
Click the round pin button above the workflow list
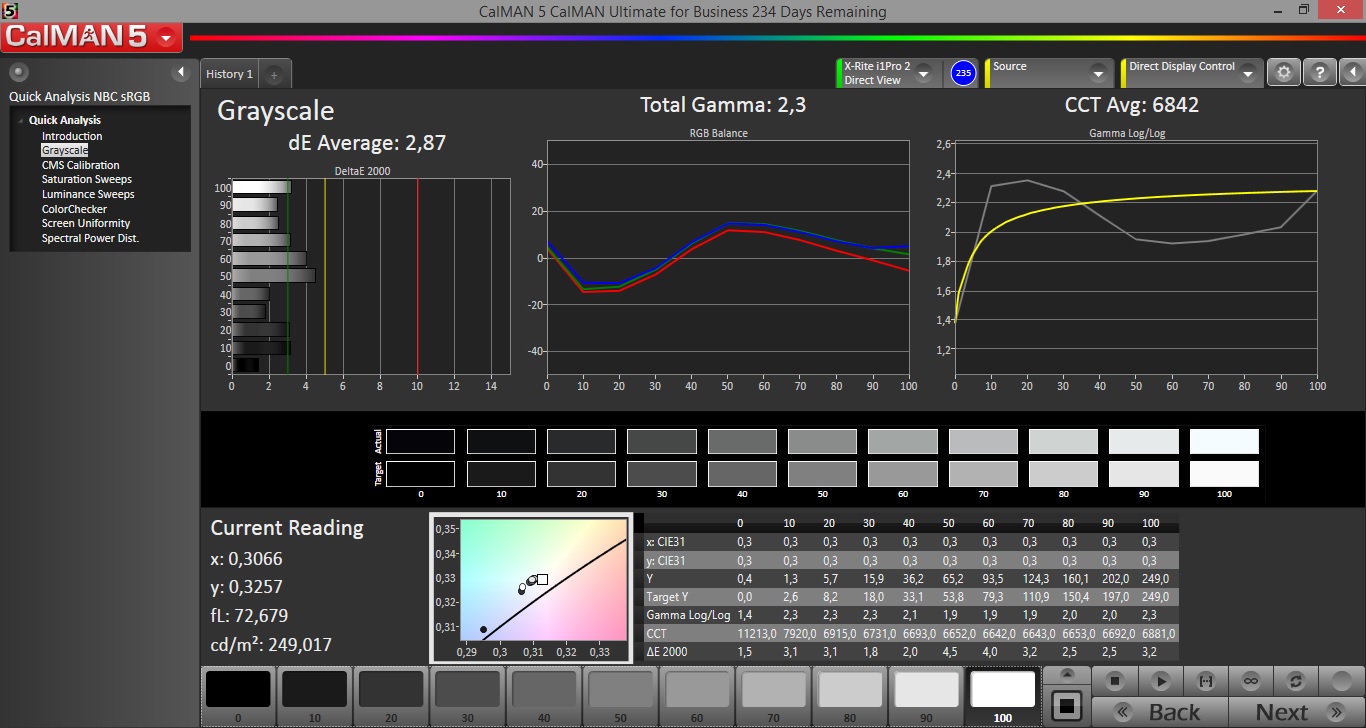(18, 72)
